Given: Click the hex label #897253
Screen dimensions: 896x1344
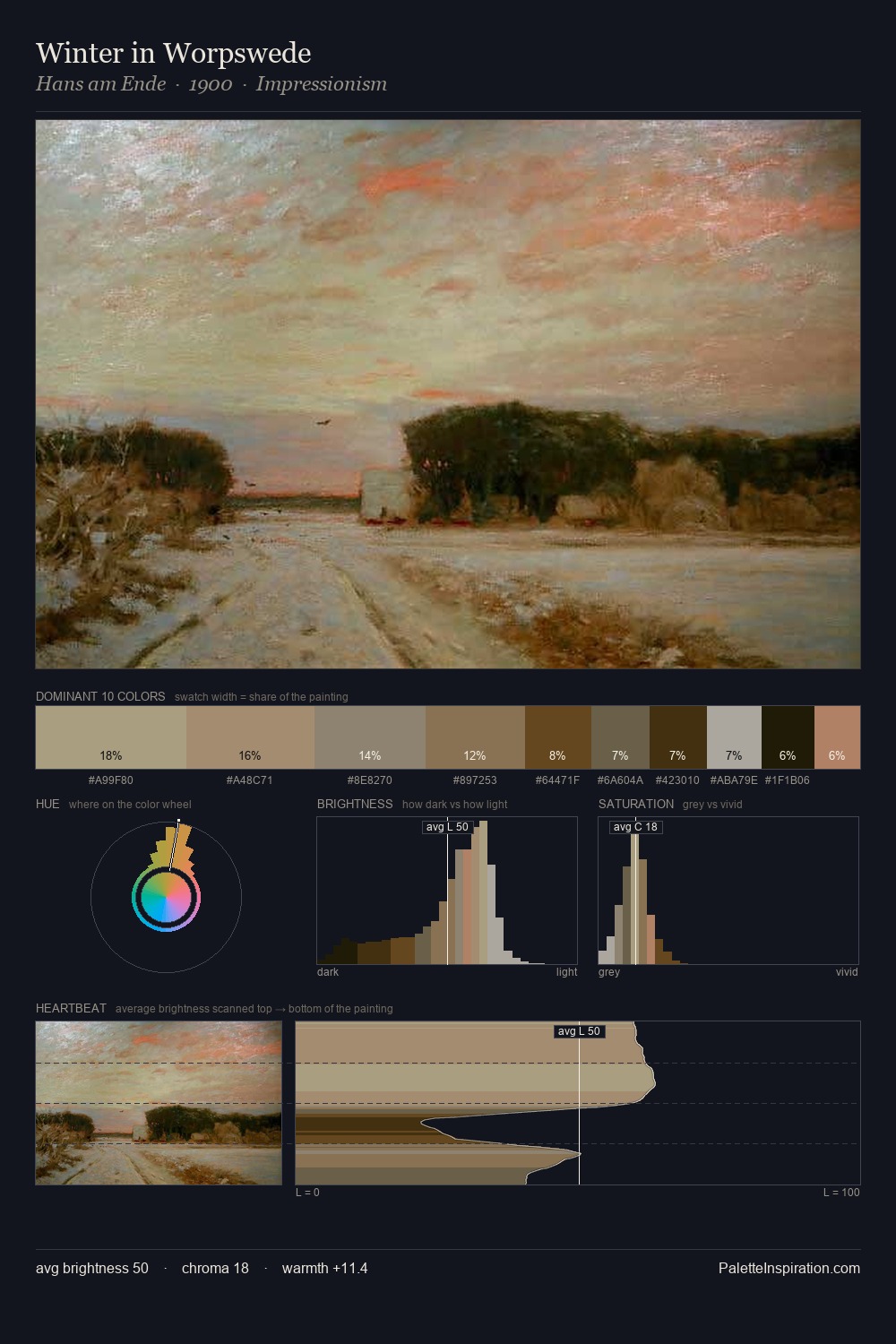Looking at the screenshot, I should [475, 780].
